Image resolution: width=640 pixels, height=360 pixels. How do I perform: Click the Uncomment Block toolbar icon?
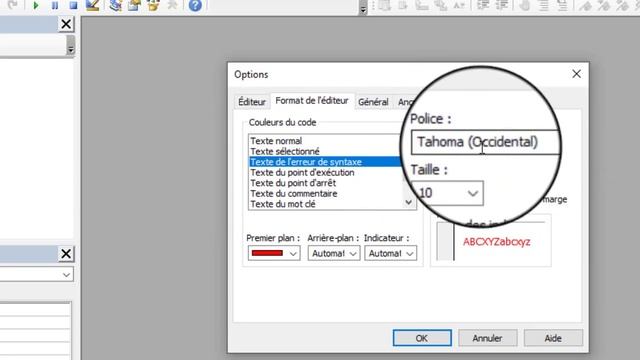click(x=562, y=5)
